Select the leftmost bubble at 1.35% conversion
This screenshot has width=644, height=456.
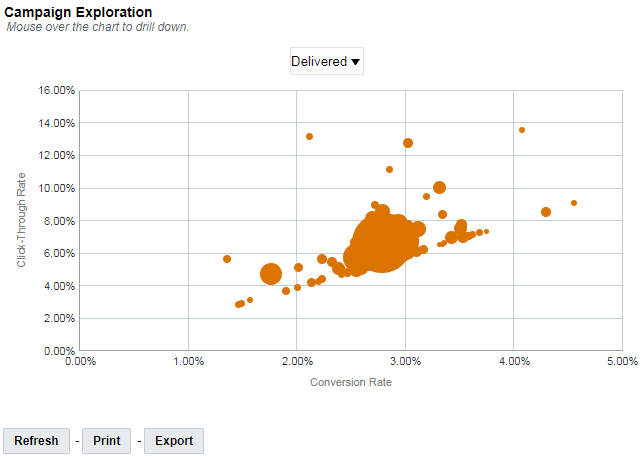(227, 259)
